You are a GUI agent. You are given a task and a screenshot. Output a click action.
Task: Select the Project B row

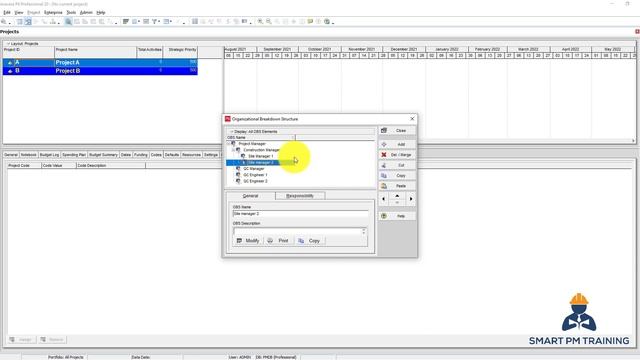[100, 71]
